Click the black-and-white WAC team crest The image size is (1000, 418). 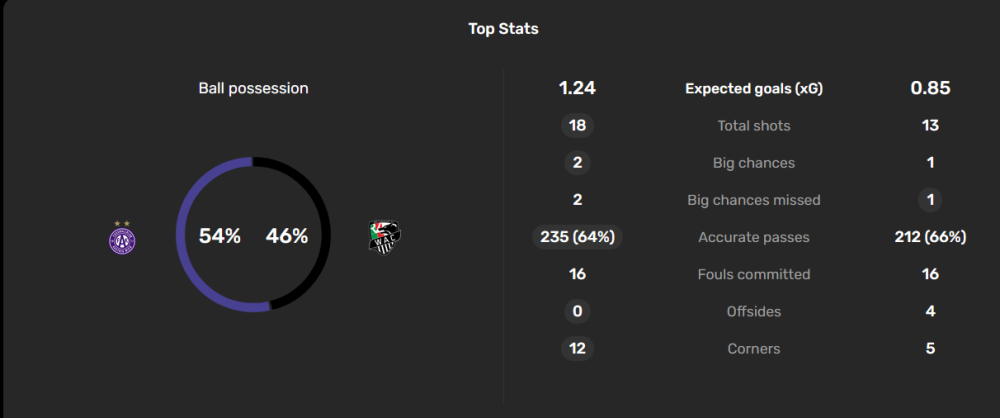385,237
